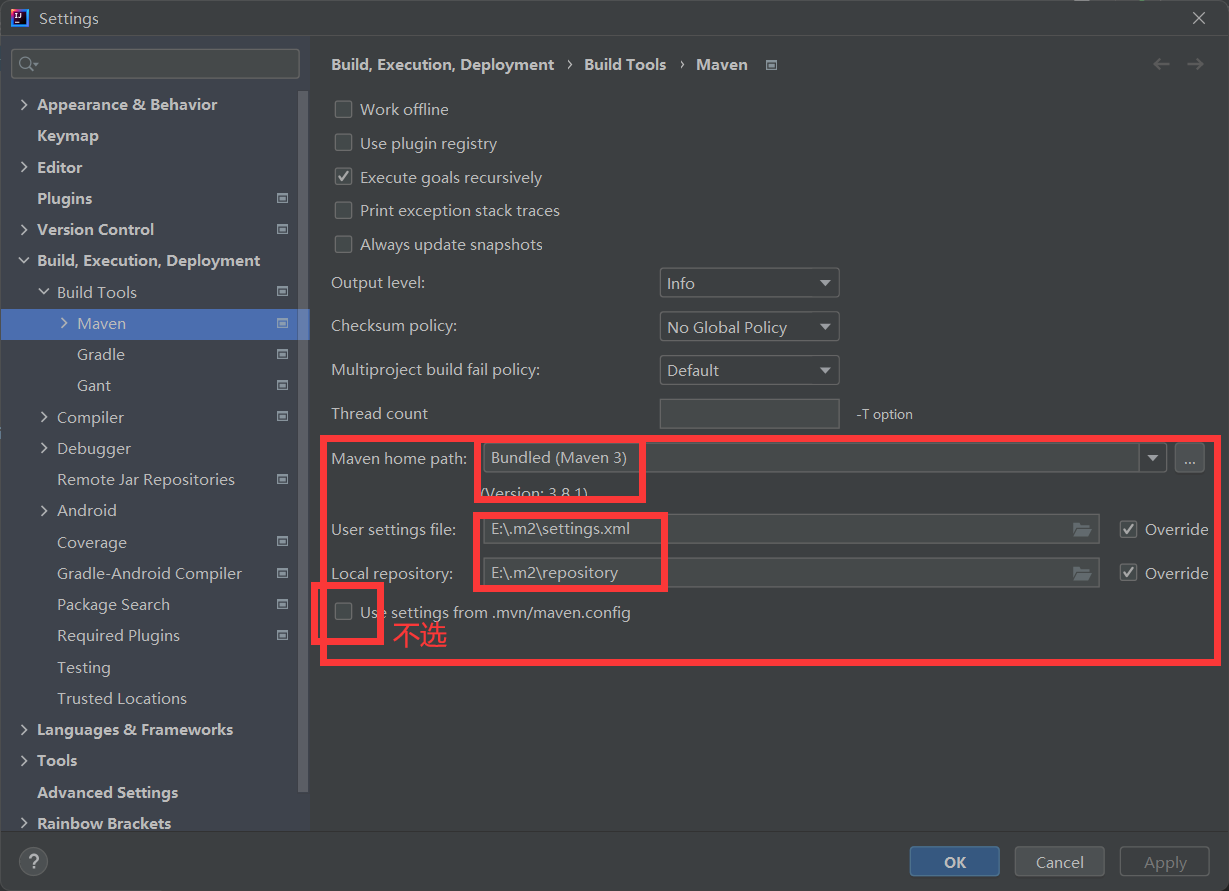The height and width of the screenshot is (891, 1229).
Task: Collapse Build, Execution, Deployment section
Action: 24,261
